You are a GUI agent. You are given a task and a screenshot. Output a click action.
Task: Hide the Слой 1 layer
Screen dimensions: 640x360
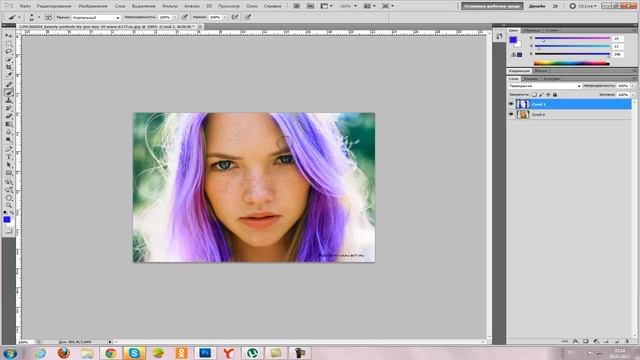(511, 104)
